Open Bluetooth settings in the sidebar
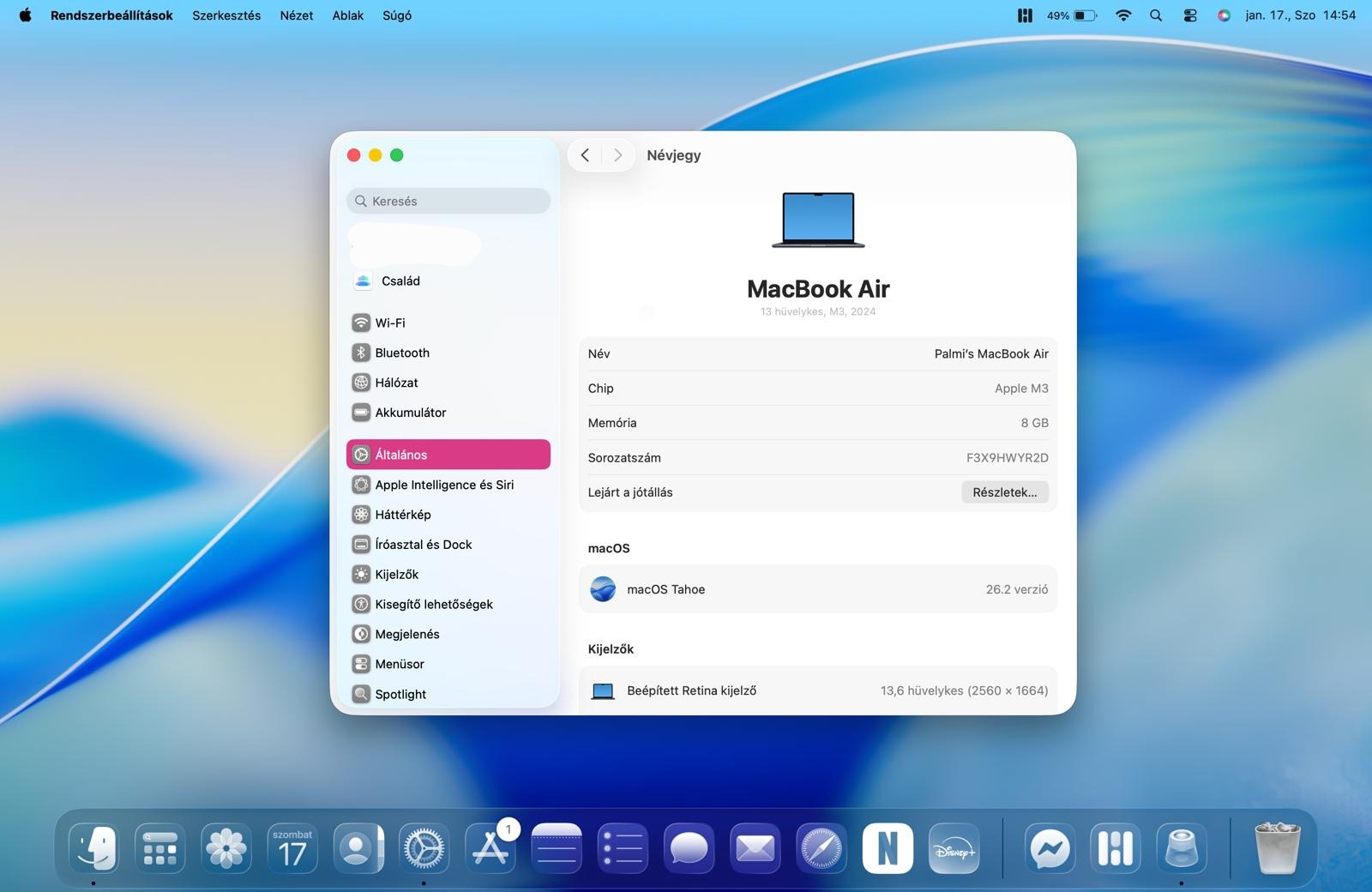The height and width of the screenshot is (892, 1372). click(x=448, y=353)
